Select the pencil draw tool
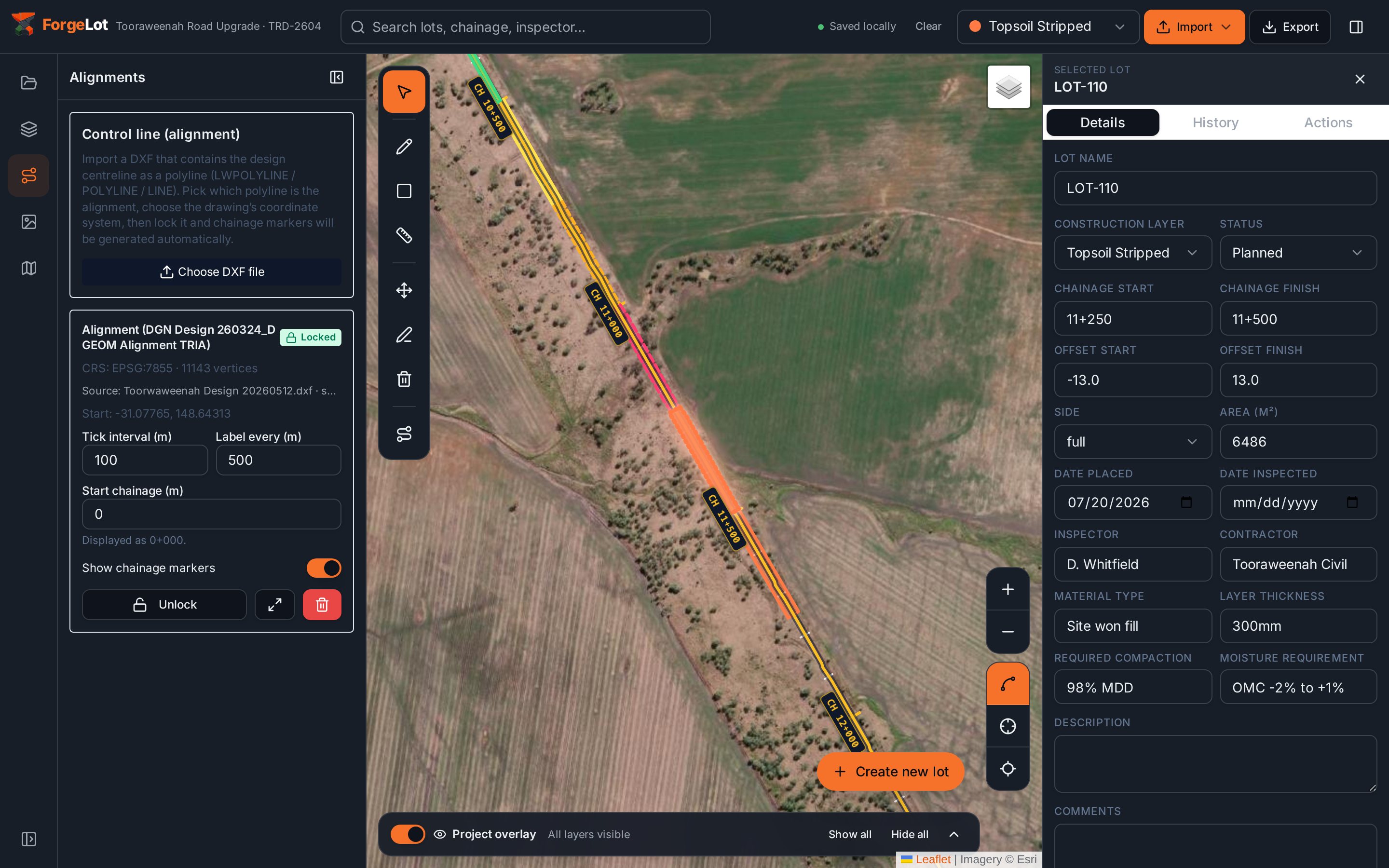 click(404, 147)
